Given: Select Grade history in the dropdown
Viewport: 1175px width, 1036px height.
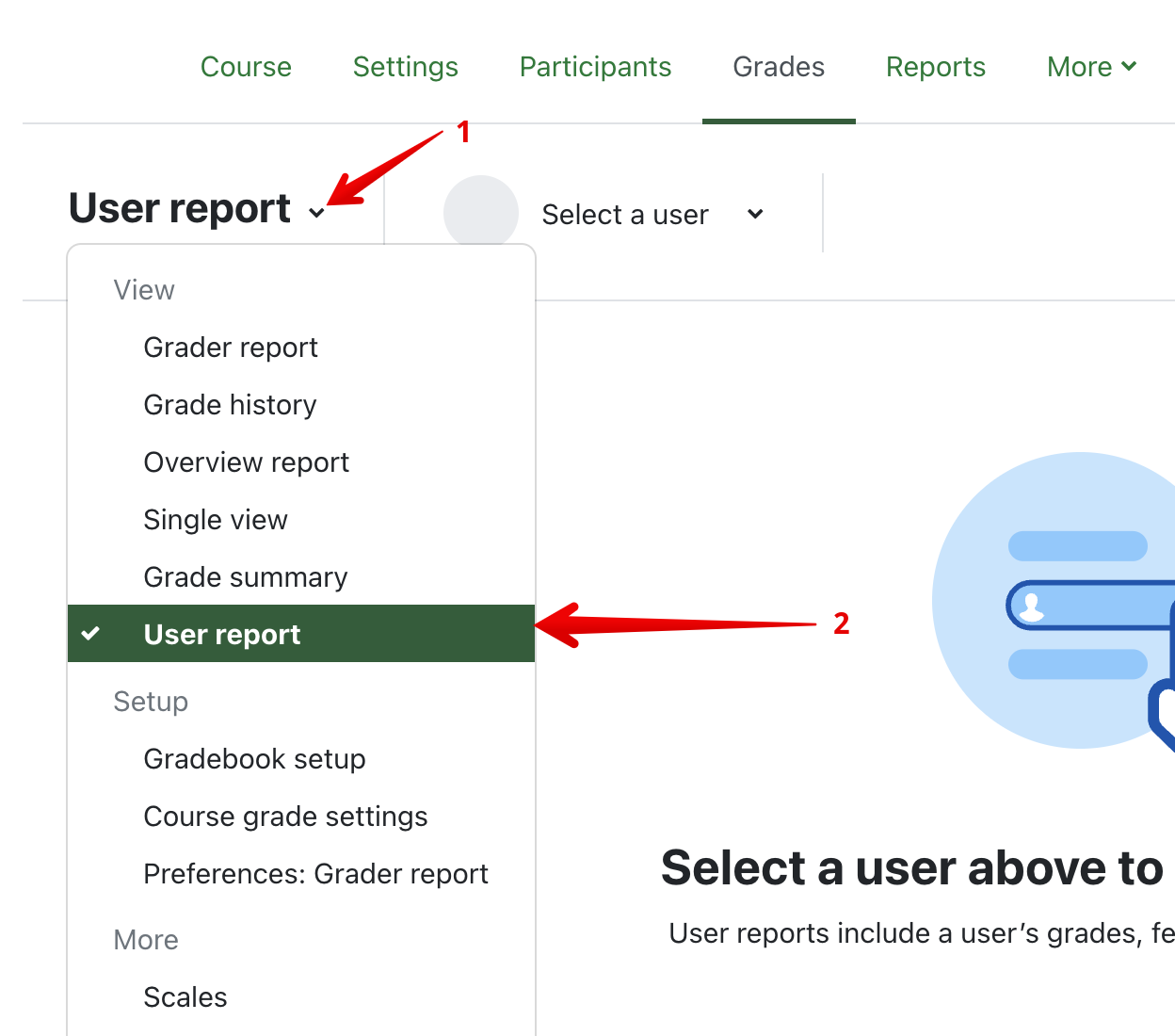Looking at the screenshot, I should 230,405.
